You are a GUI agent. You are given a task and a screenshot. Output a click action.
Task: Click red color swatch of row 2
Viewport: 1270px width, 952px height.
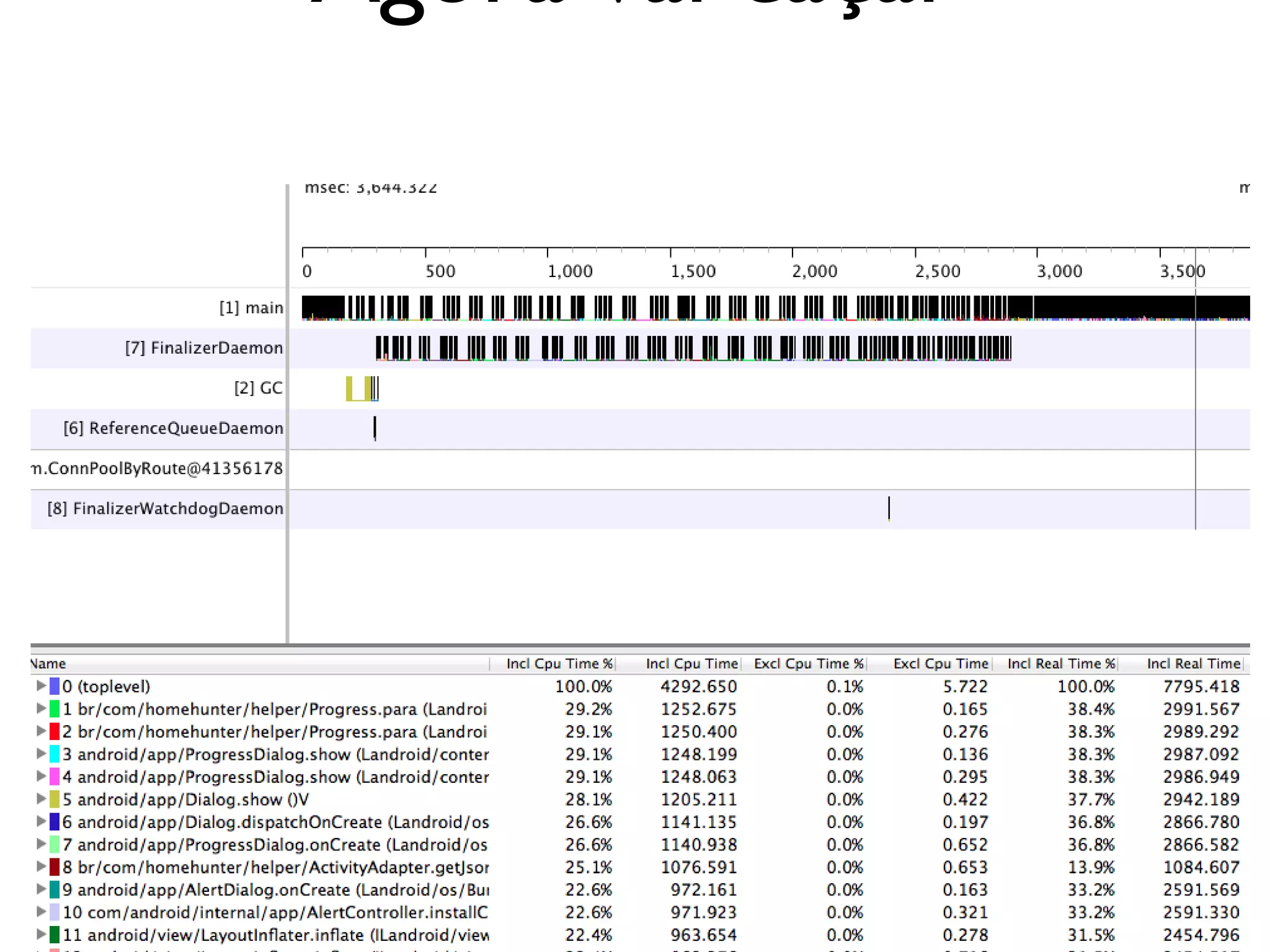click(x=55, y=731)
